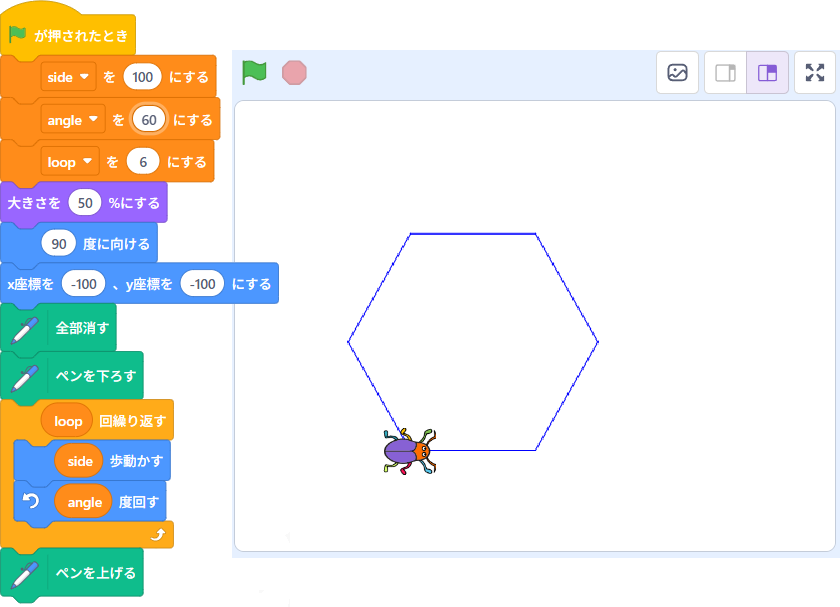The image size is (840, 607).
Task: Click the が押されたとき hat block text
Action: (x=81, y=35)
